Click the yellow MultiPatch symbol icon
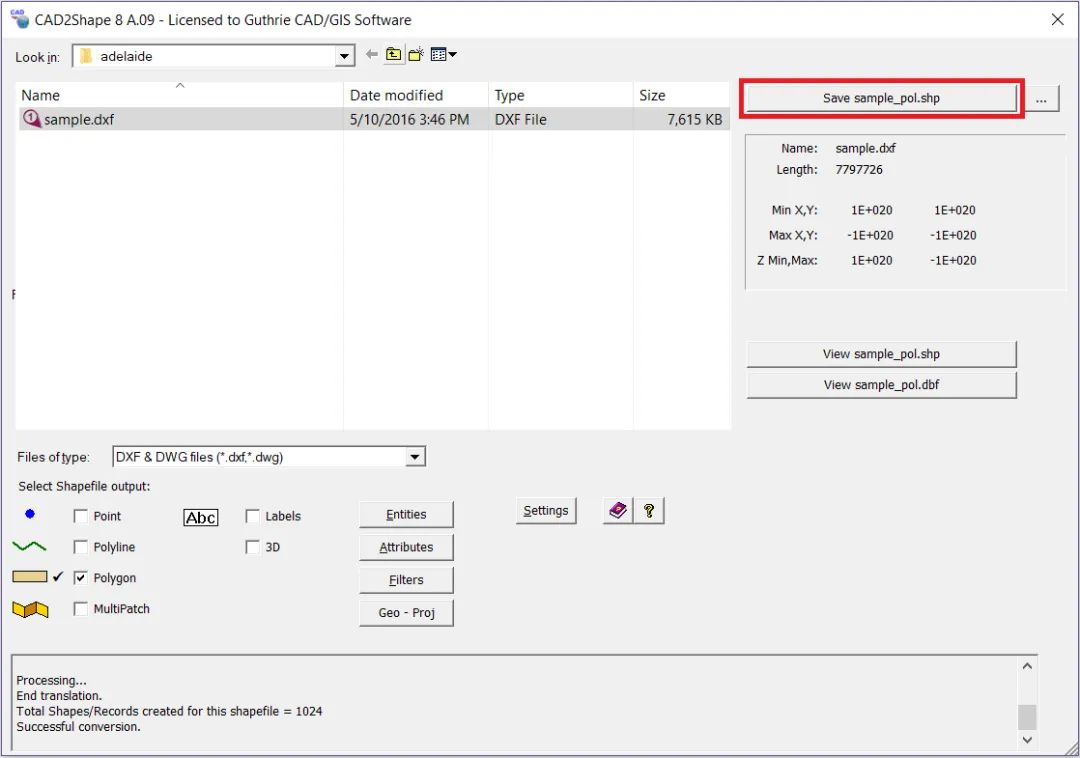This screenshot has height=758, width=1080. click(30, 609)
